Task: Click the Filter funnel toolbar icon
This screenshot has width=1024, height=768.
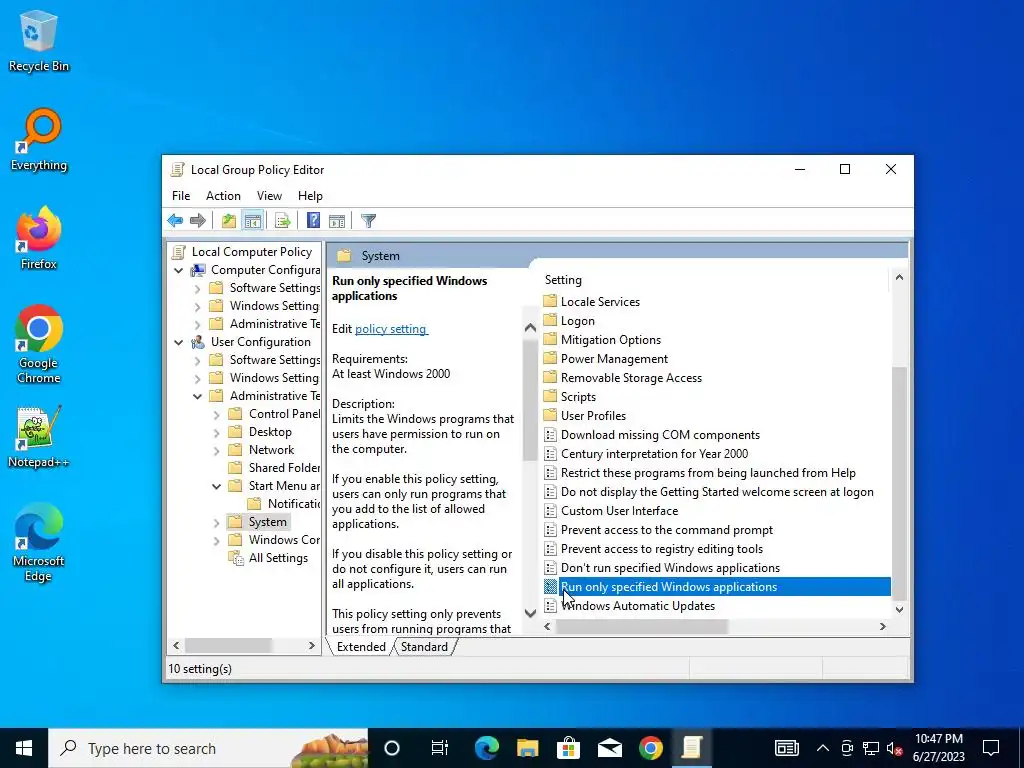Action: (x=368, y=221)
